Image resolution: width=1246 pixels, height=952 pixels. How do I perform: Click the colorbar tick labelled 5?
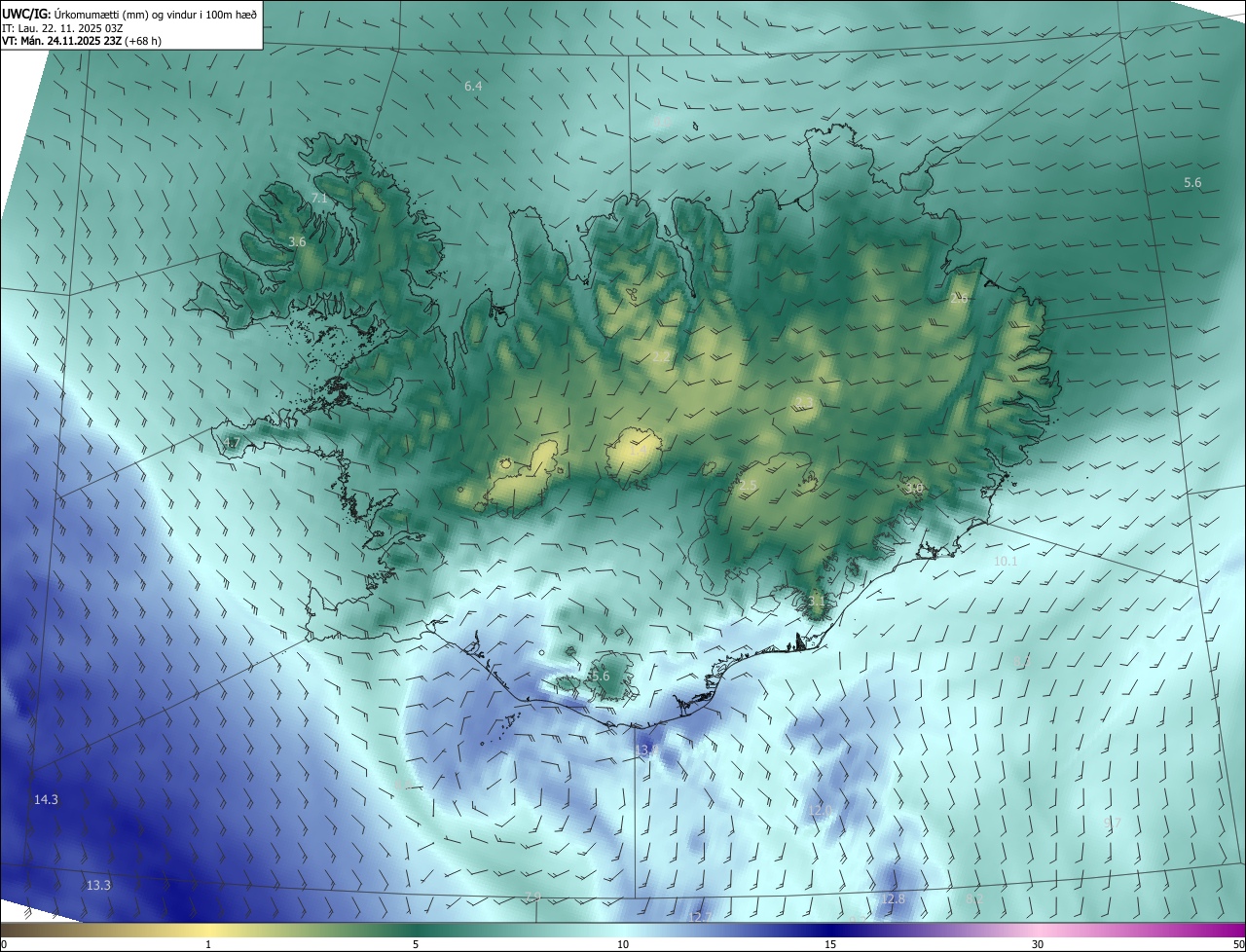point(416,944)
